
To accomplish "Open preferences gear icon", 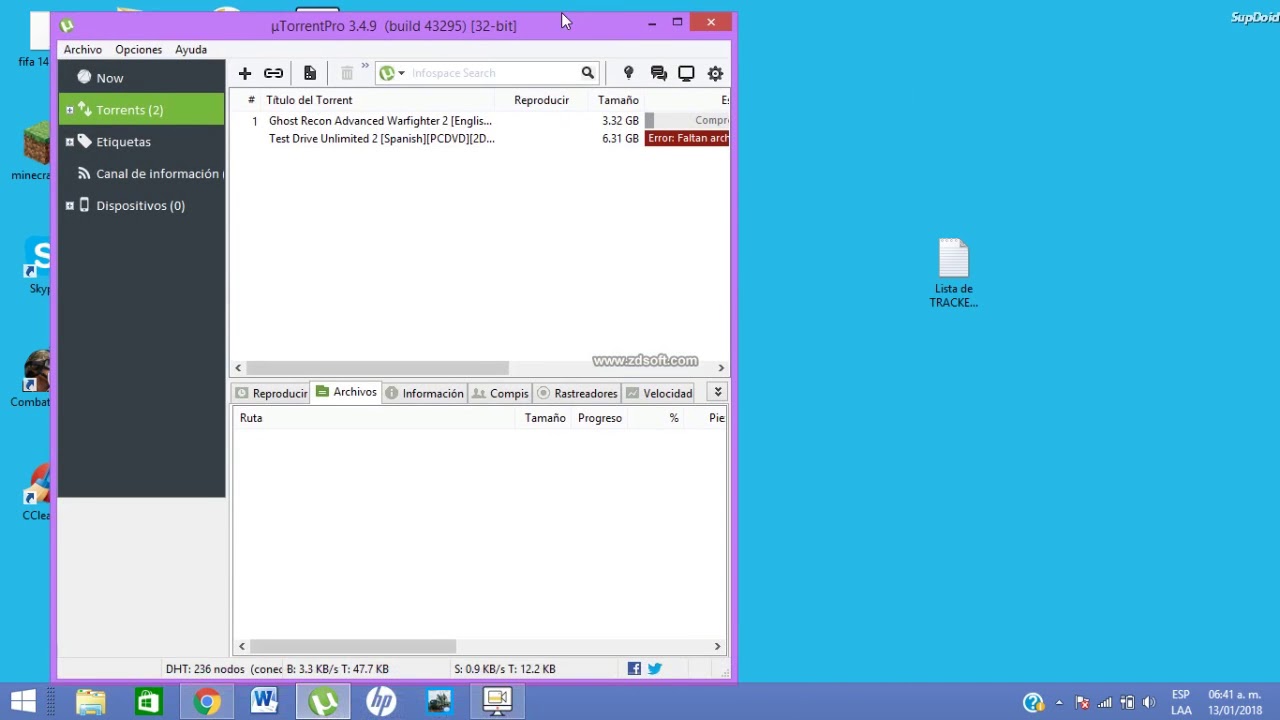I will [715, 73].
